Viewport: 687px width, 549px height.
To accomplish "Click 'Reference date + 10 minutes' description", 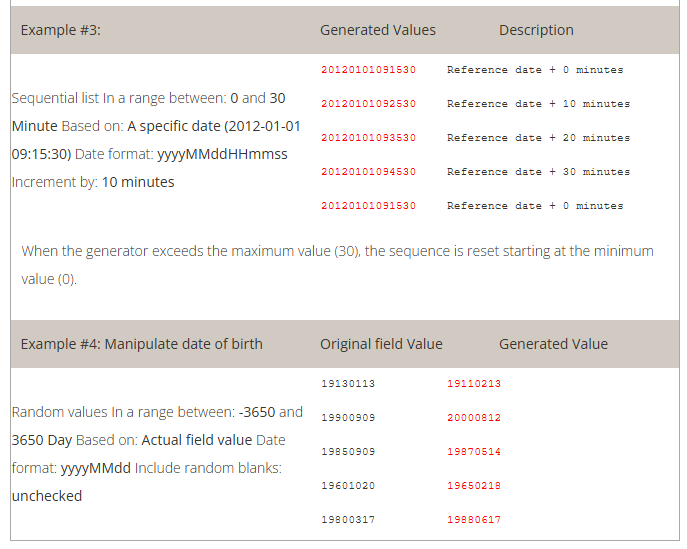I will (x=538, y=104).
